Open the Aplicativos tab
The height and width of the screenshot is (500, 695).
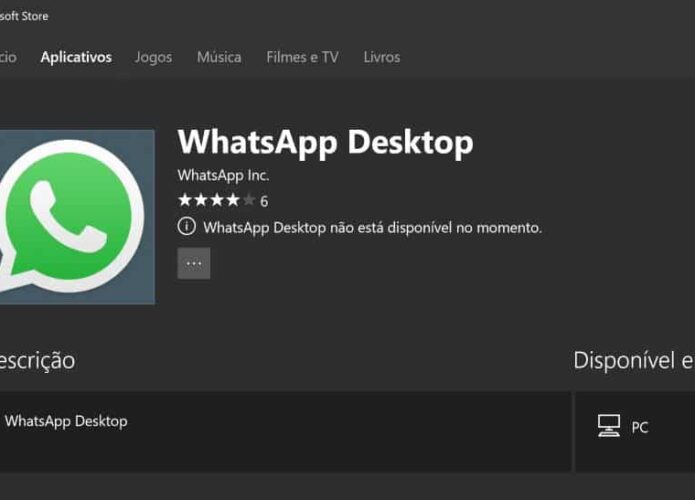76,57
